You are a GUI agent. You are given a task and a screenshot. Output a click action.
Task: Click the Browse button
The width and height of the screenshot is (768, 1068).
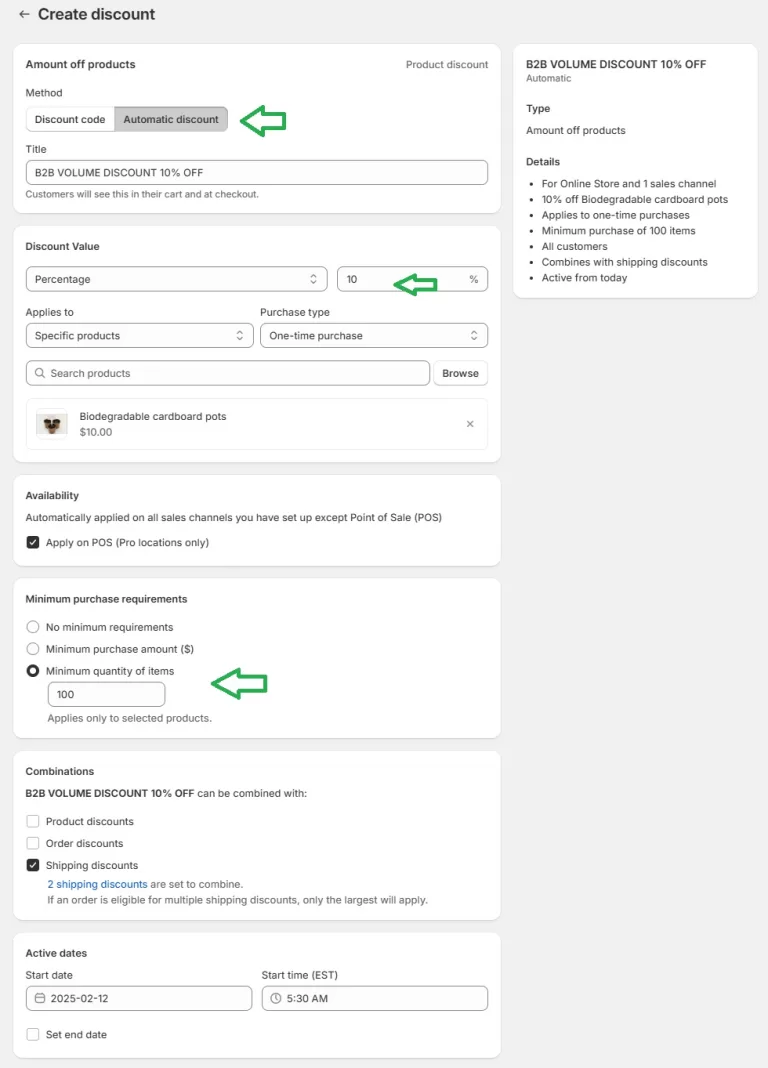point(460,373)
